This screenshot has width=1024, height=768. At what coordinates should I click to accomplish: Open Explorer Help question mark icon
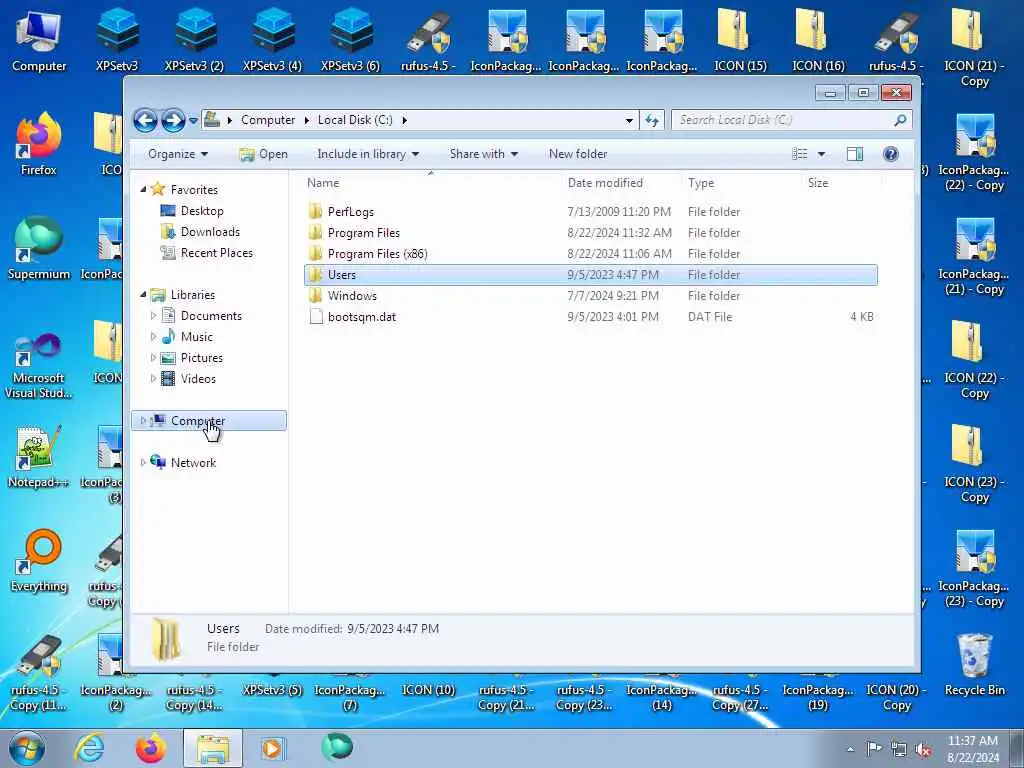tap(890, 154)
